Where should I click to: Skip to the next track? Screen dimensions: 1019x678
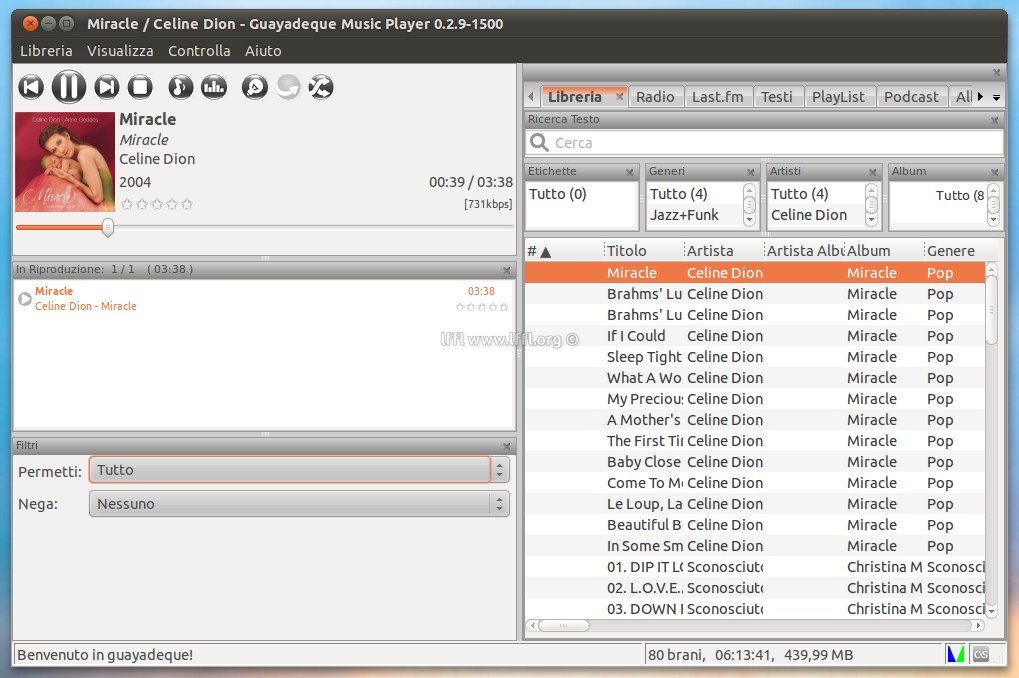[107, 87]
